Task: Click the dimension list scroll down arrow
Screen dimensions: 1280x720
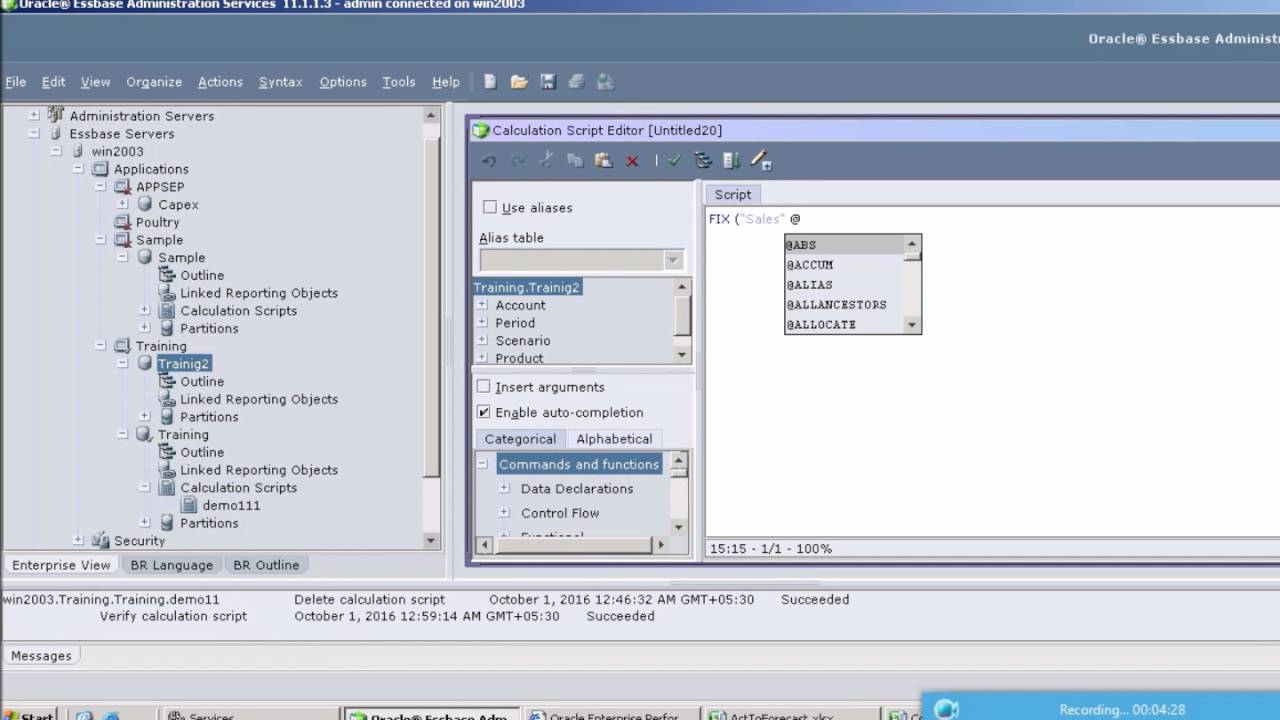Action: click(682, 354)
